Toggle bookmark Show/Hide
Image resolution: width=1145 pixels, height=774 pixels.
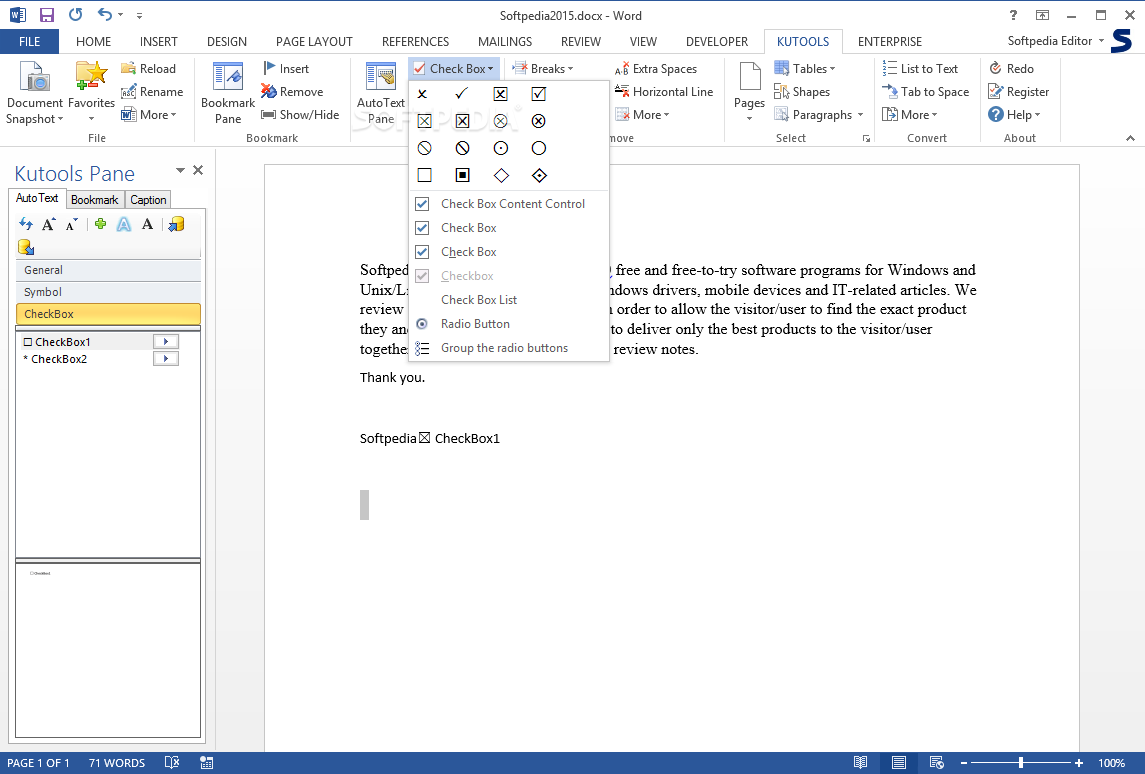click(x=300, y=115)
